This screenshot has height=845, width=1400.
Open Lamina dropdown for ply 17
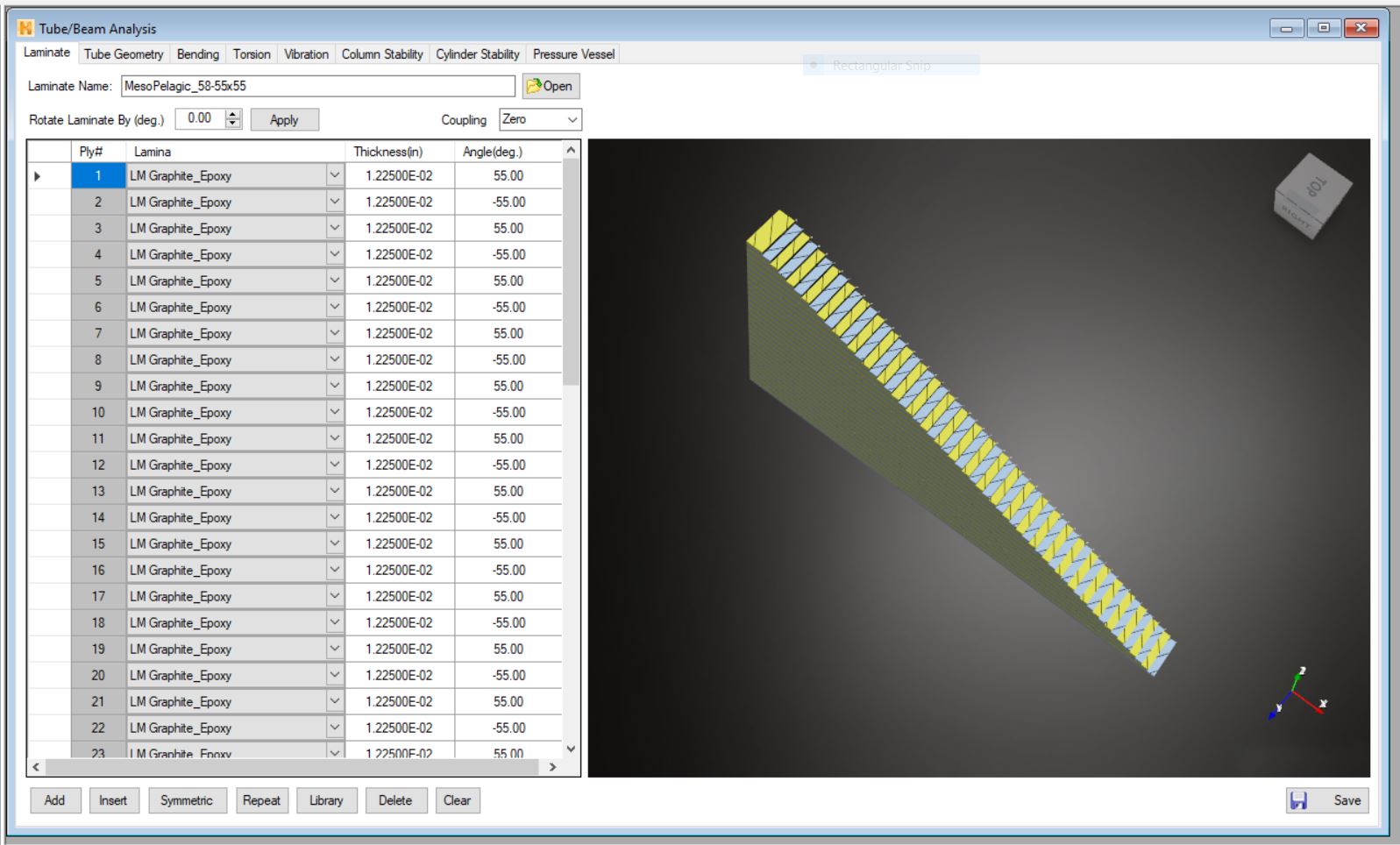(335, 597)
